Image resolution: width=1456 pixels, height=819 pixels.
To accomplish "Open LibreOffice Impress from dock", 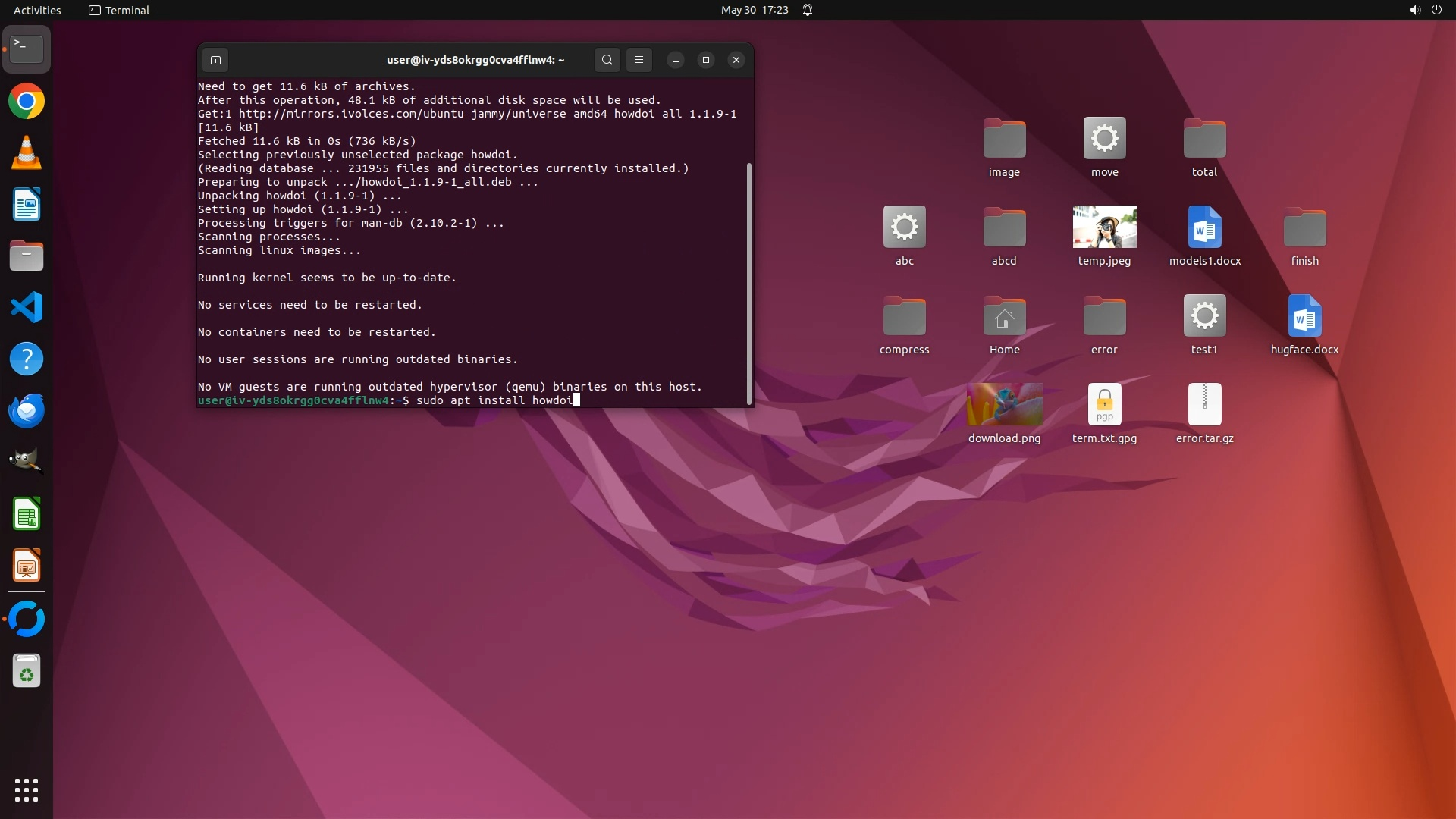I will tap(27, 566).
